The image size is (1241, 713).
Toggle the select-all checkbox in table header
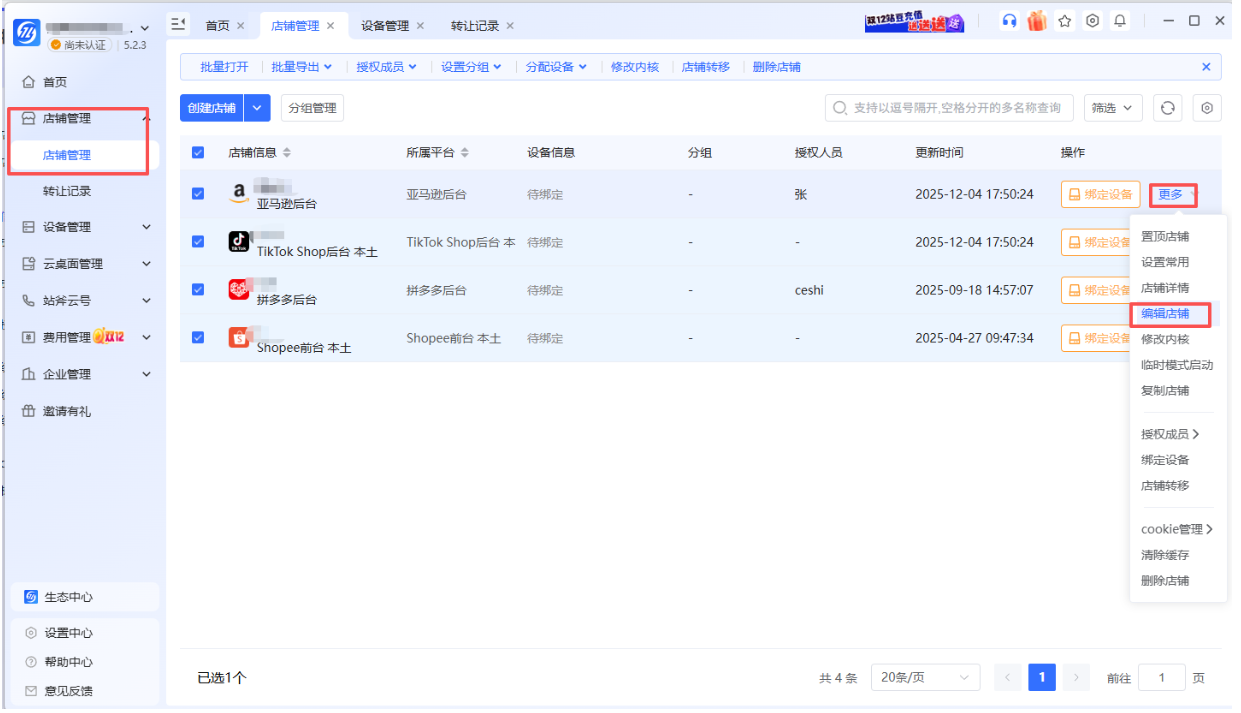pyautogui.click(x=198, y=153)
